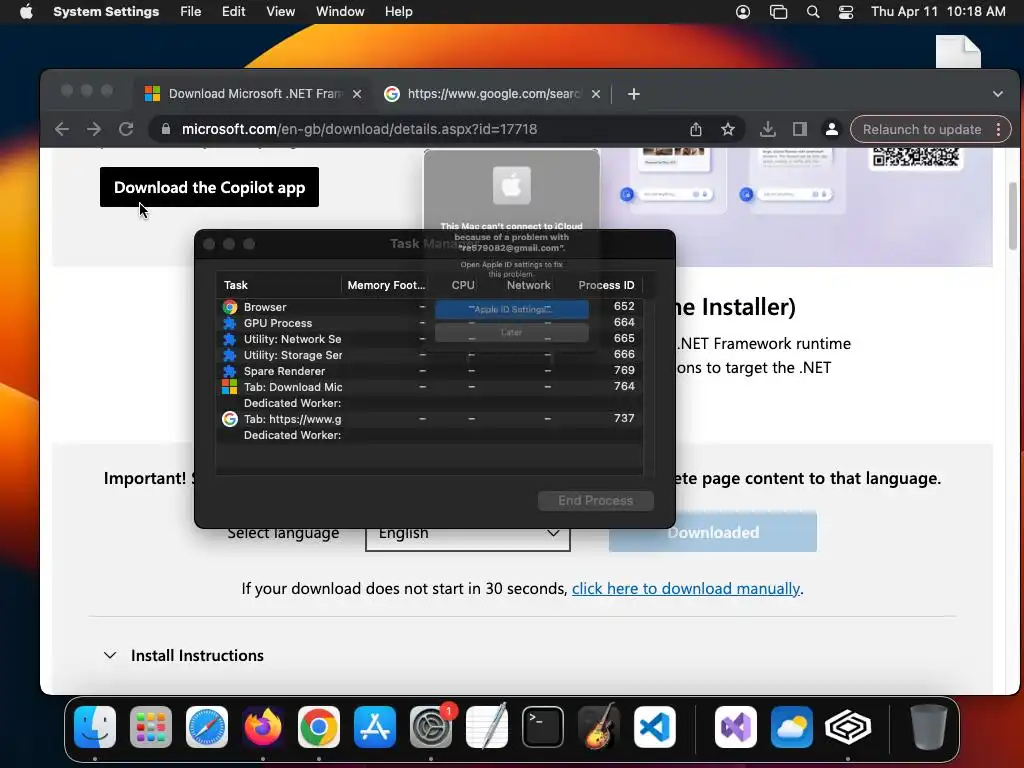The height and width of the screenshot is (768, 1024).
Task: Select the Utility: Storage Service row
Action: click(x=429, y=355)
